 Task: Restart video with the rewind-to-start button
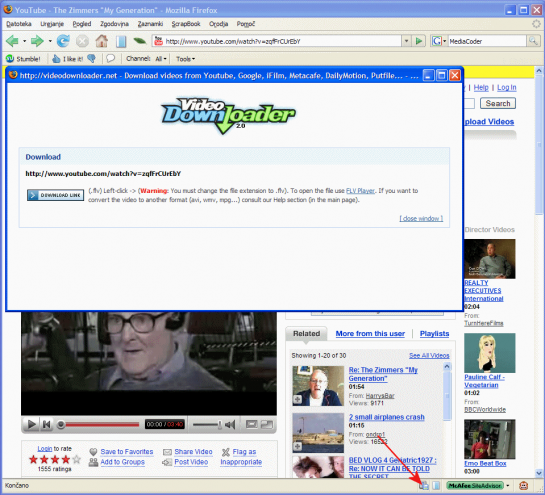(x=47, y=424)
